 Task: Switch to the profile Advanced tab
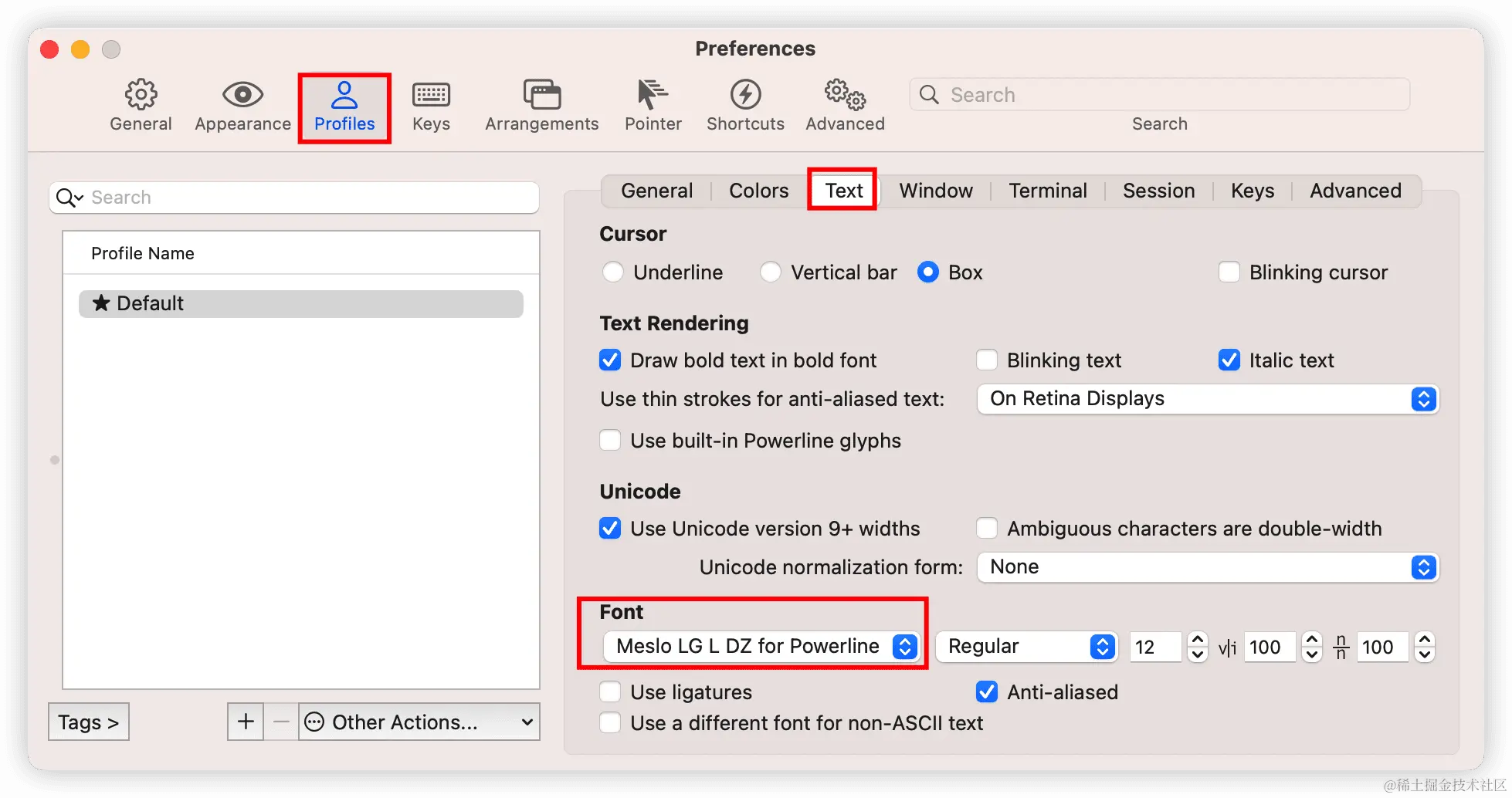pyautogui.click(x=1355, y=191)
